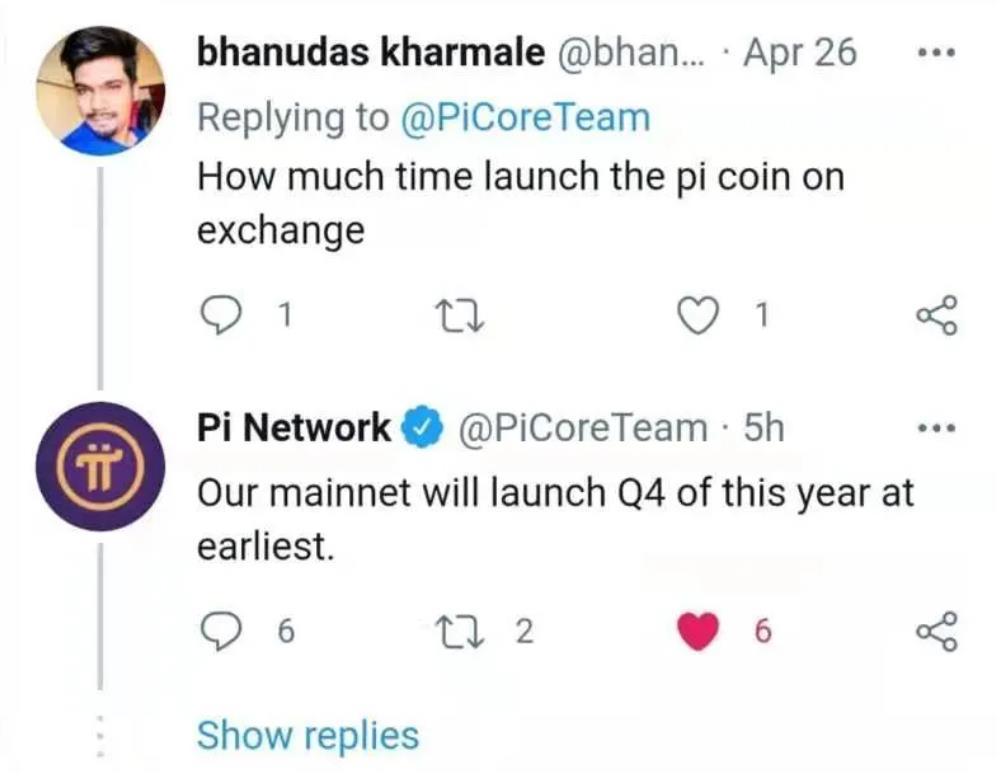Share the Pi Network tweet
The image size is (997, 773).
coord(935,631)
